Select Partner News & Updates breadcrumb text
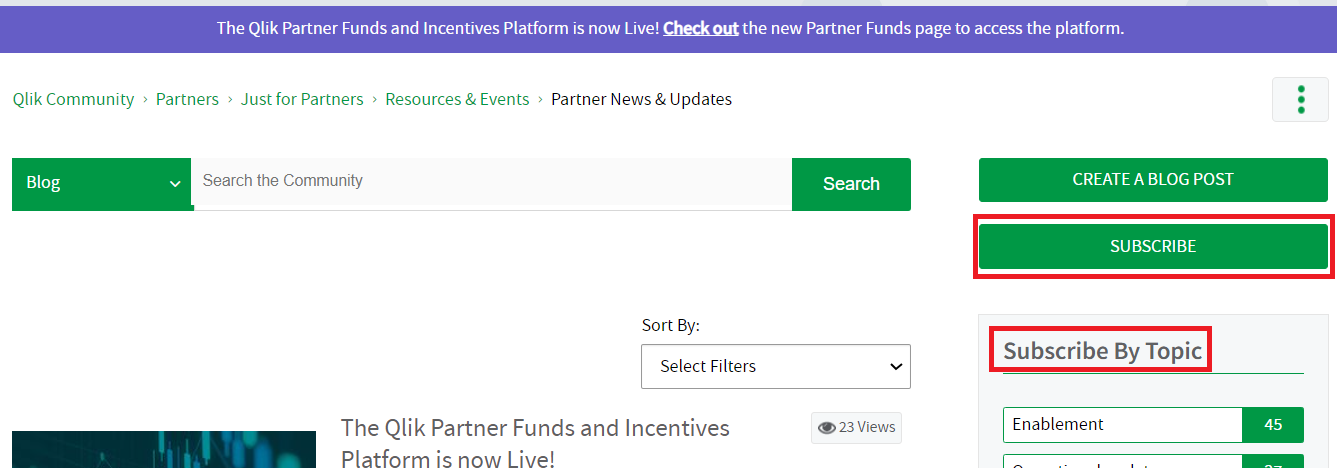The image size is (1337, 468). pos(641,99)
